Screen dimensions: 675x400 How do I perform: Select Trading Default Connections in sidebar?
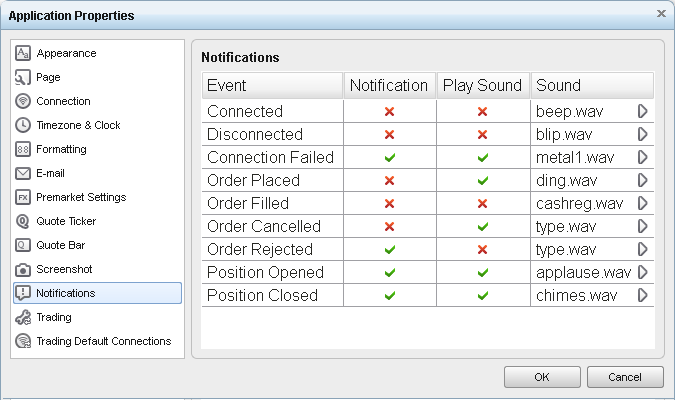(103, 341)
